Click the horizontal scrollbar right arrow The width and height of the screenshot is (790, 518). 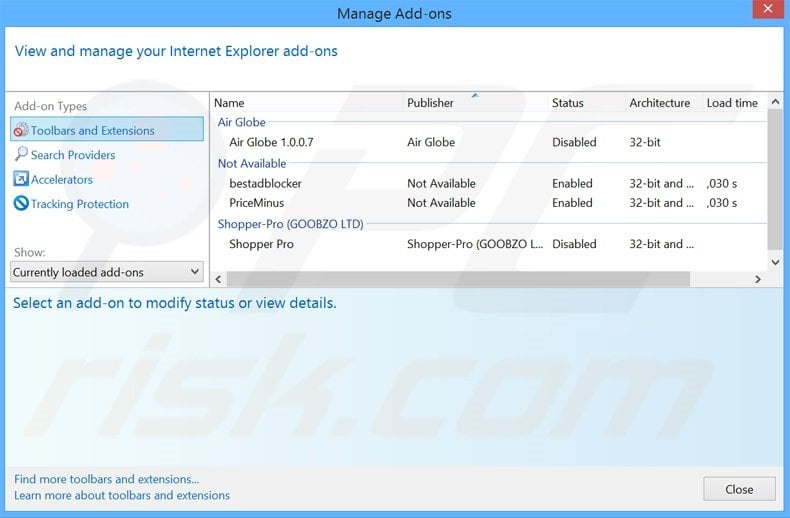click(757, 279)
